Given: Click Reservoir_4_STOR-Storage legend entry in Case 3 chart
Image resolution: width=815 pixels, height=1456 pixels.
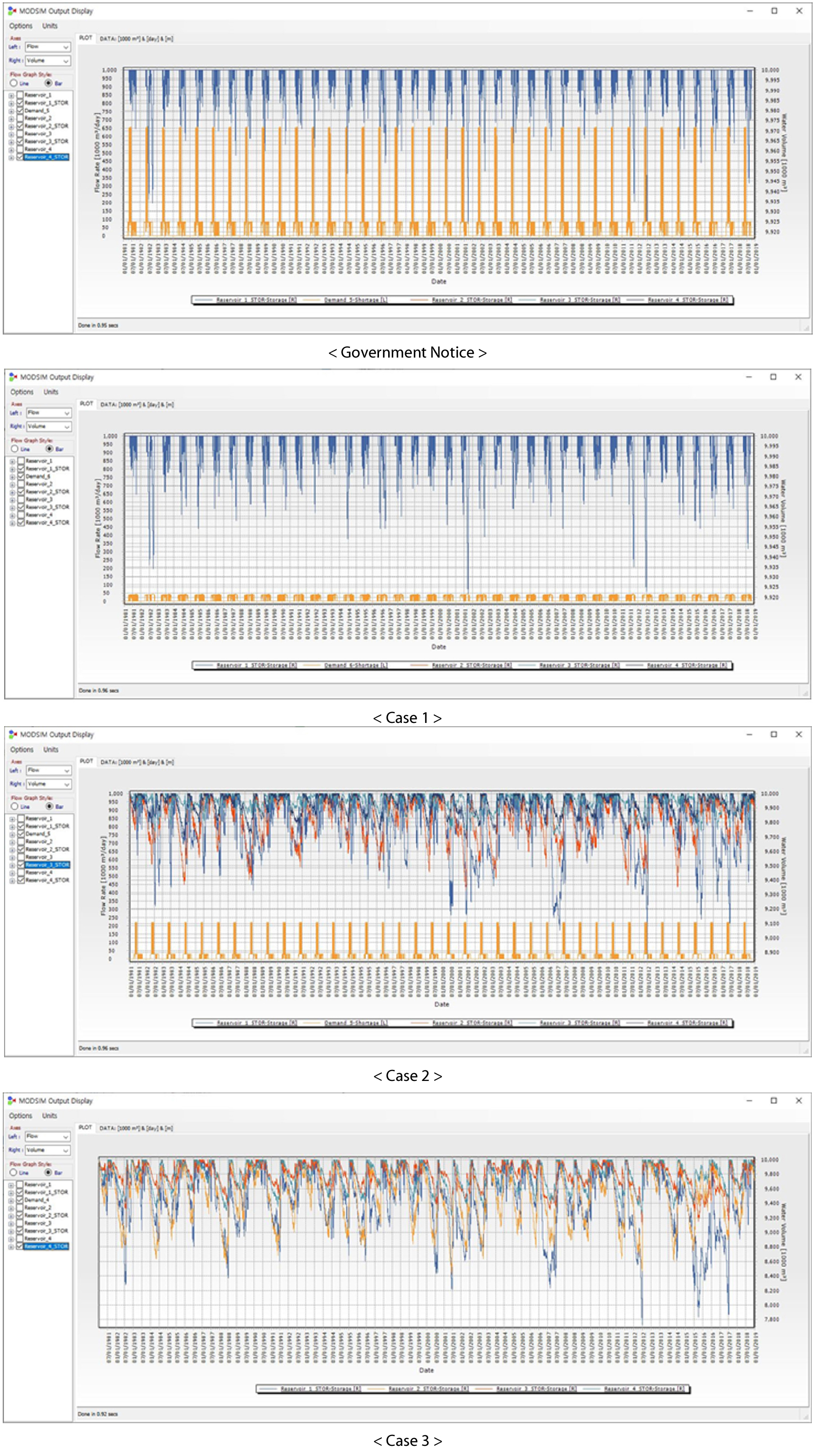Looking at the screenshot, I should pyautogui.click(x=634, y=1389).
